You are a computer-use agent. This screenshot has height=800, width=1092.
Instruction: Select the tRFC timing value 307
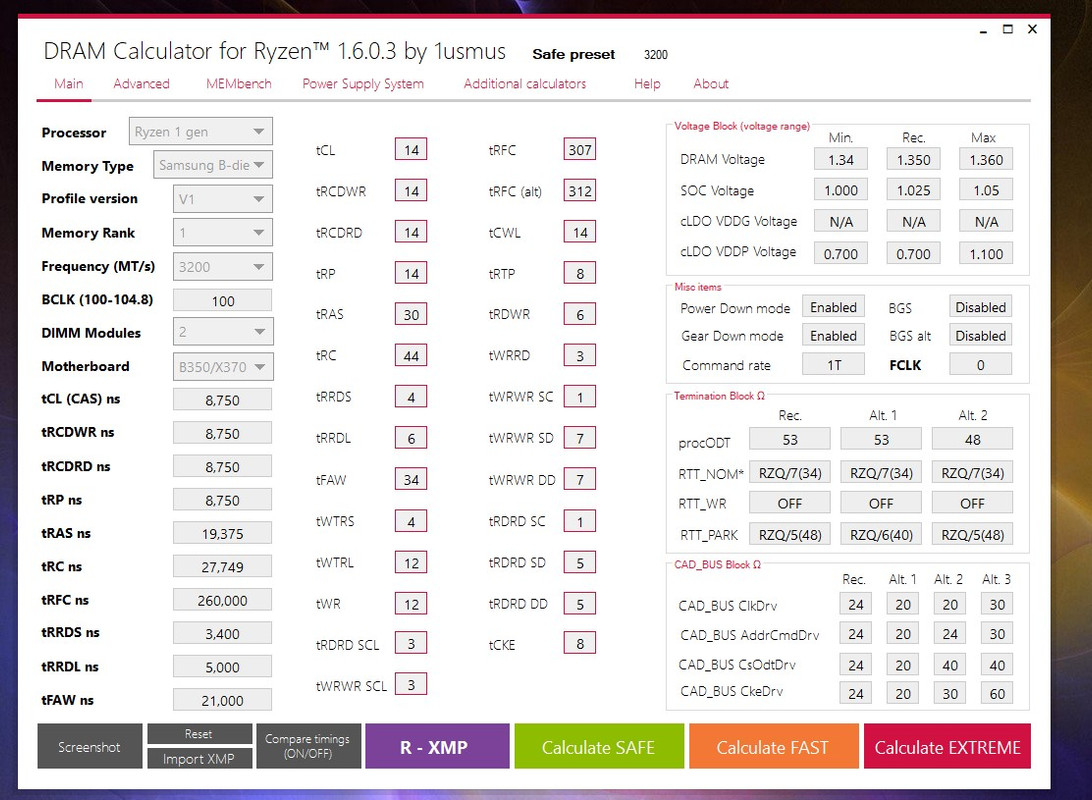579,150
